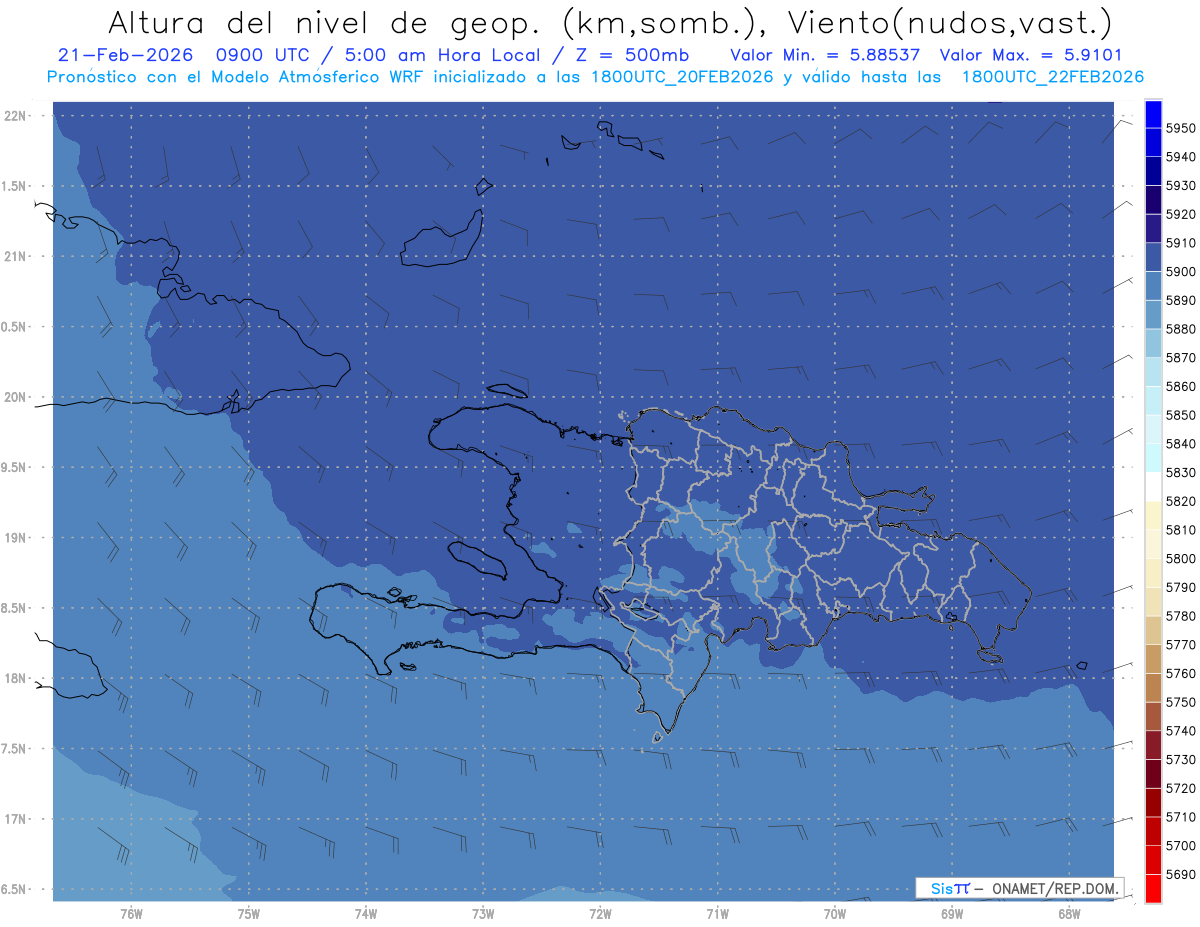Click the '18N' latitude label

(x=14, y=679)
